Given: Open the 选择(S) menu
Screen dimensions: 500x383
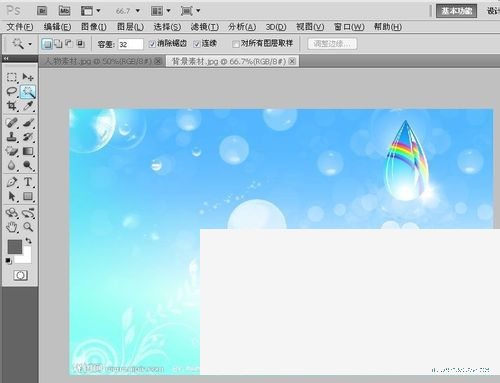Looking at the screenshot, I should click(x=167, y=27).
